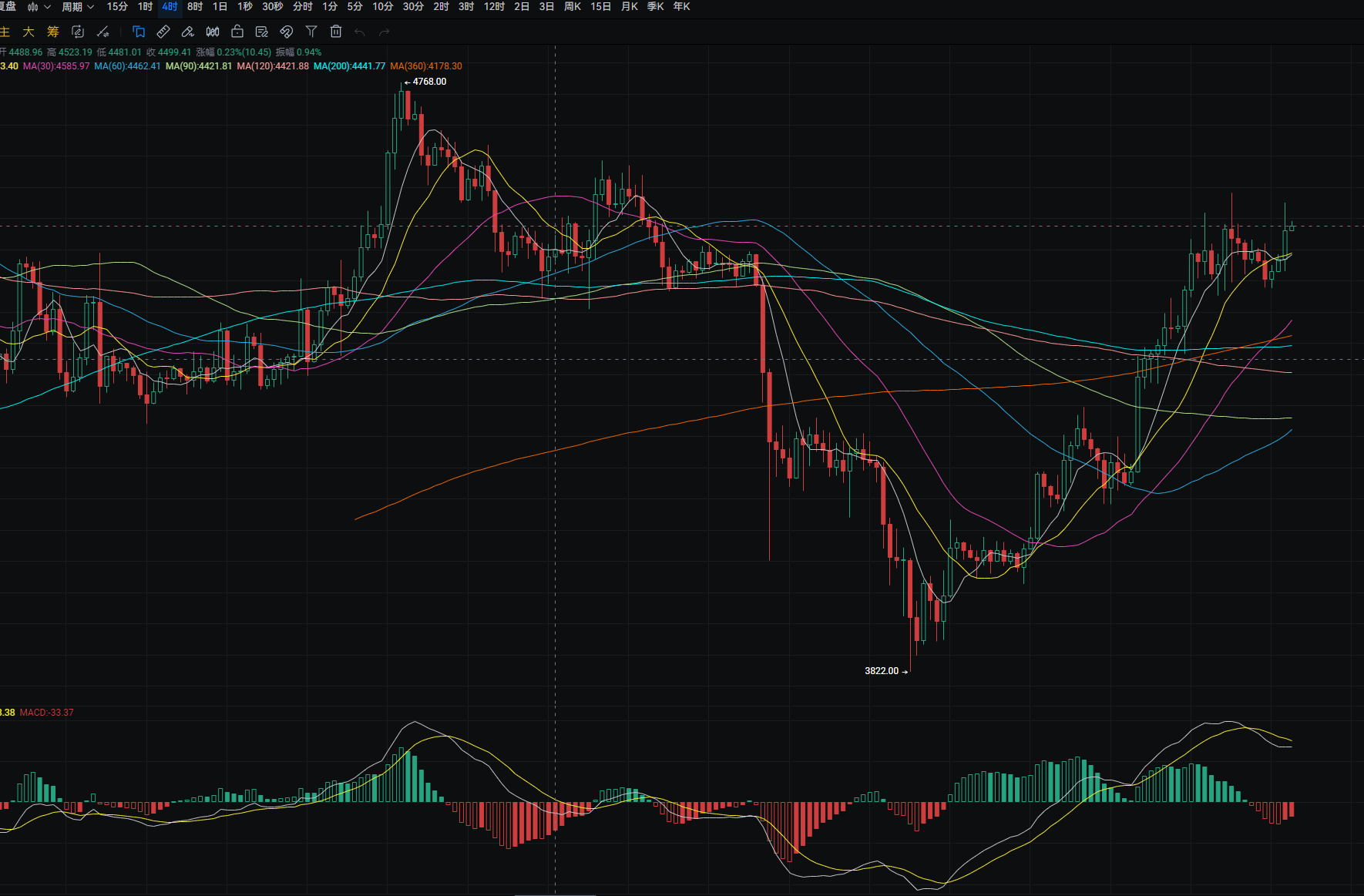Toggle the hide drawings link icon

pos(286,32)
